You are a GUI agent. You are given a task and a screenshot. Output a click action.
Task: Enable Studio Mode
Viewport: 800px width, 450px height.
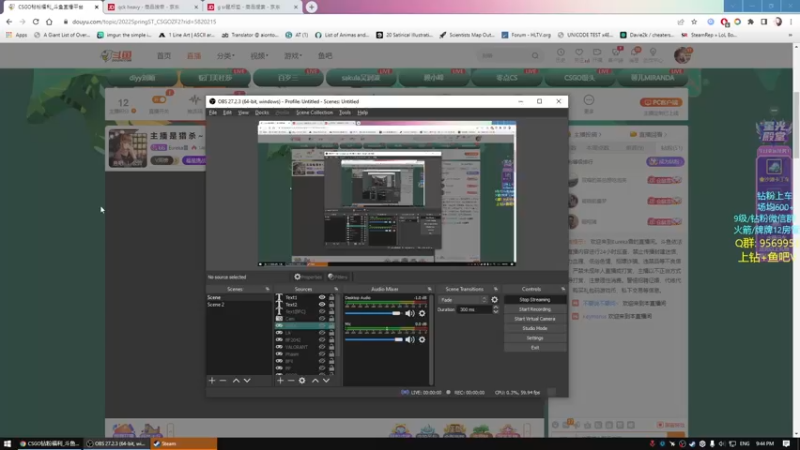pos(535,329)
